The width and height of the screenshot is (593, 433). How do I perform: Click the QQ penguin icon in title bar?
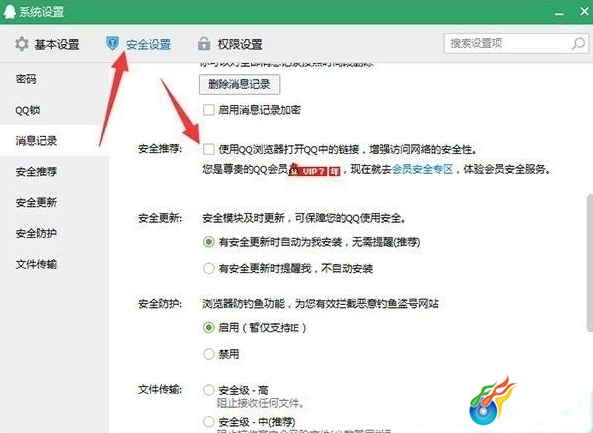[x=9, y=11]
